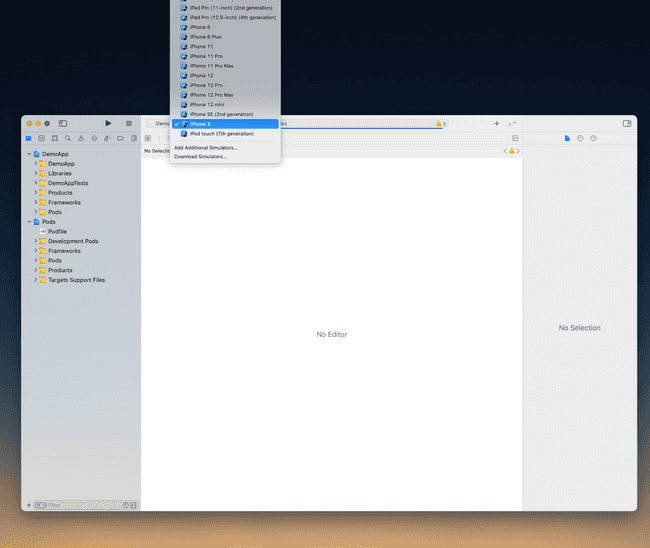Viewport: 650px width, 548px height.
Task: Open the Breakpoint navigator icon
Action: click(x=121, y=138)
